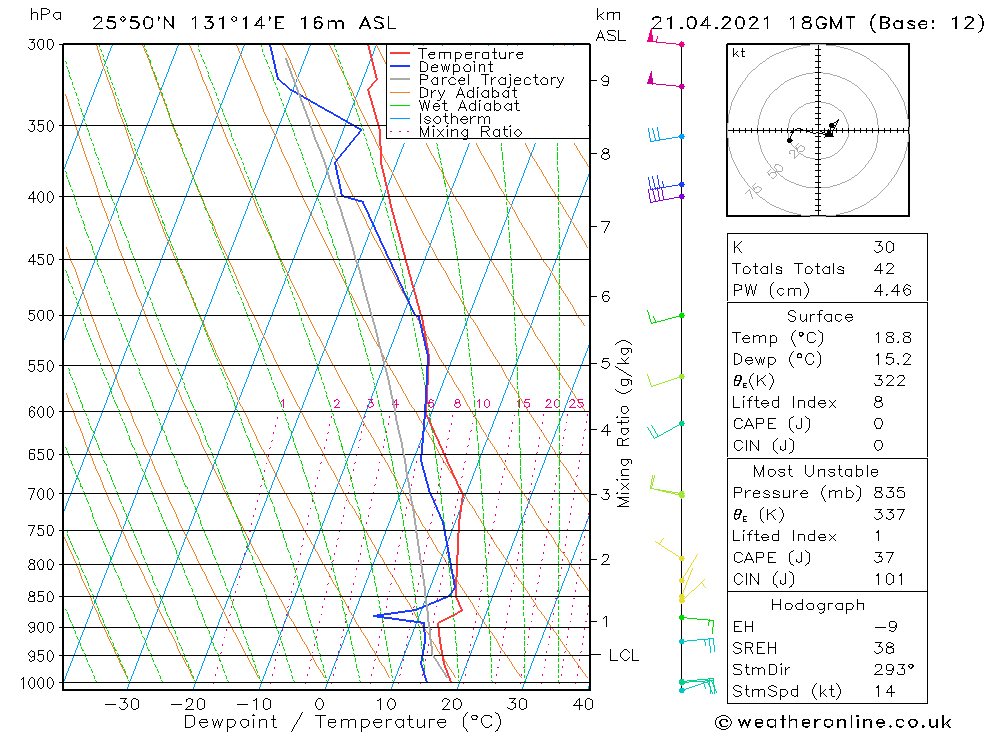Click the 1000 hPa pressure axis label

coord(38,684)
